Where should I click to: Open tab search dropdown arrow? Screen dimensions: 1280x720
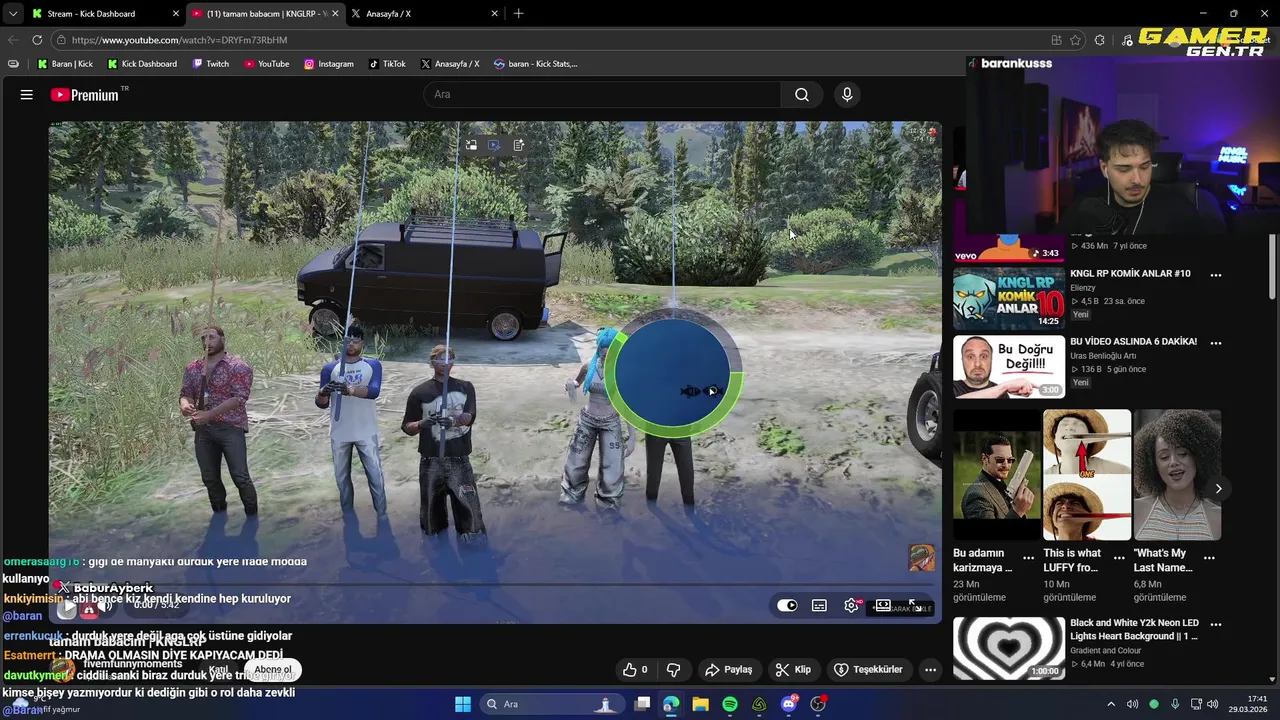[12, 14]
